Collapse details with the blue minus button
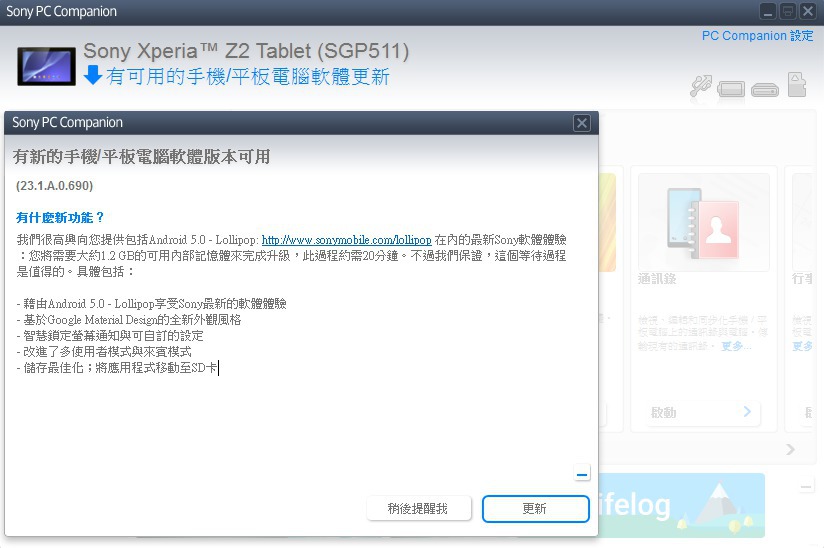824x548 pixels. (582, 474)
